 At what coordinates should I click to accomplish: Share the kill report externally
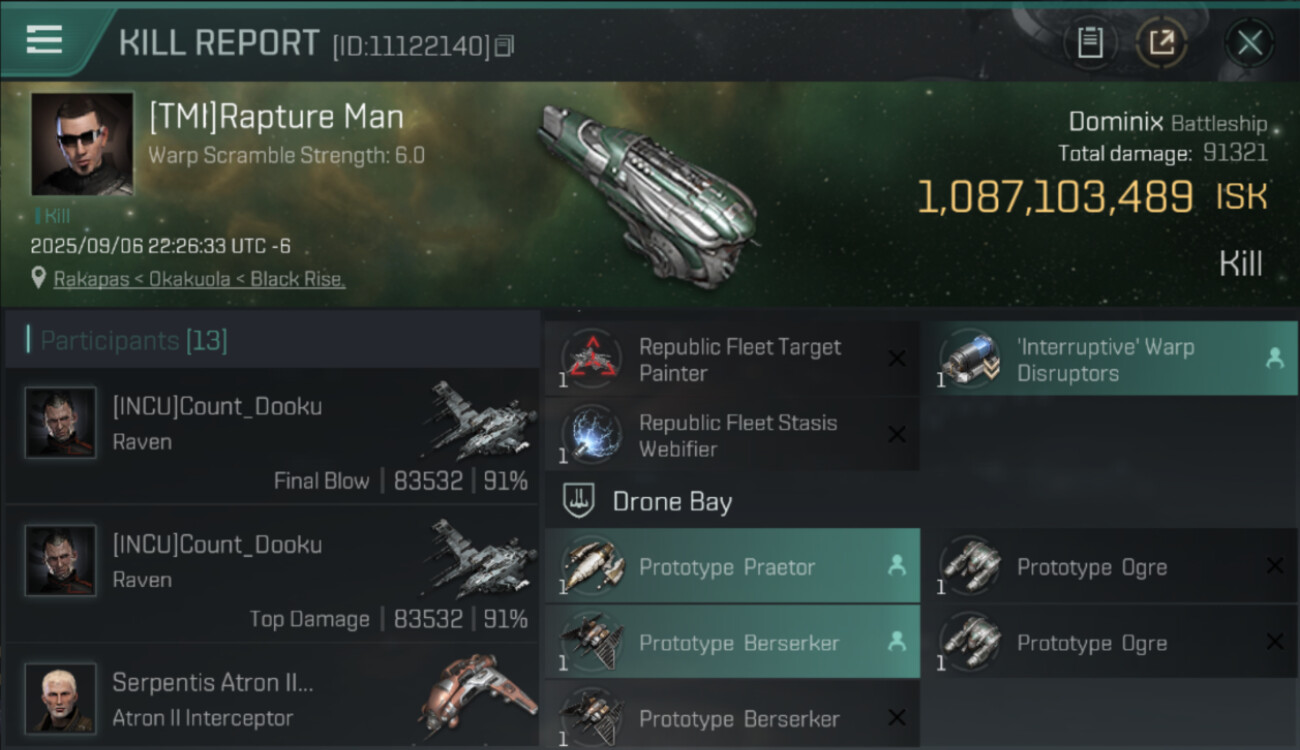tap(1162, 42)
